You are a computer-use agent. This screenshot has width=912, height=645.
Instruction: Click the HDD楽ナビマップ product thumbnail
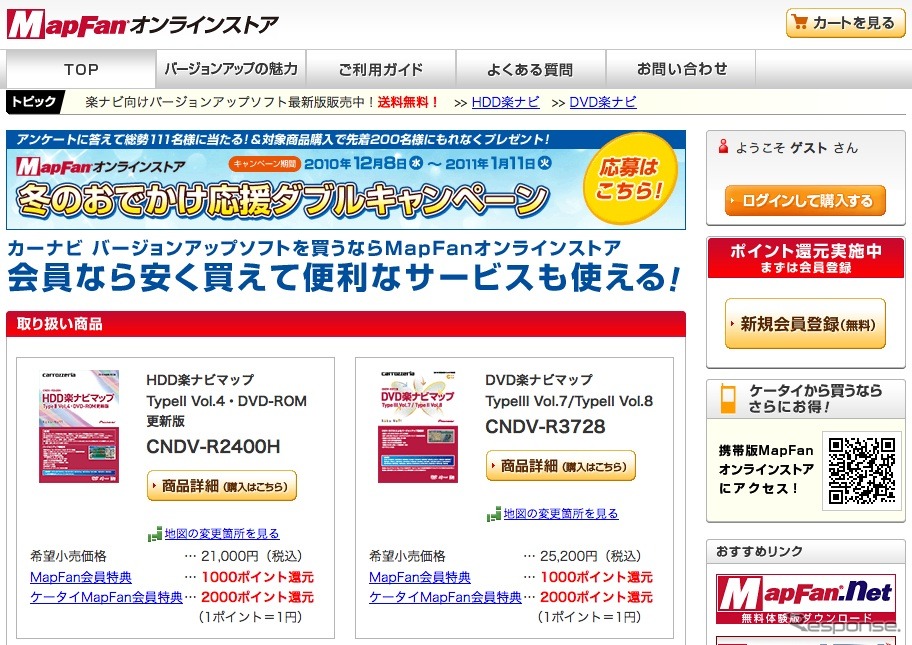click(79, 427)
